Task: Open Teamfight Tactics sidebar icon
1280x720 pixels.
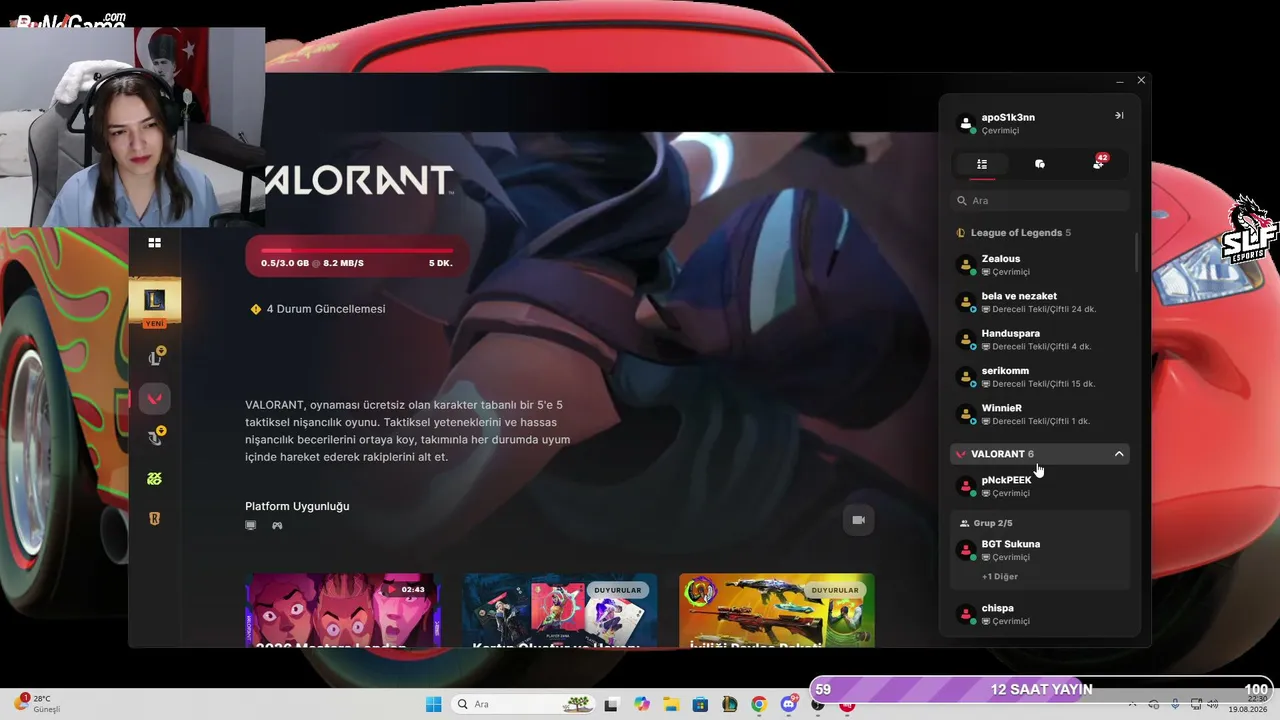Action: (x=155, y=436)
